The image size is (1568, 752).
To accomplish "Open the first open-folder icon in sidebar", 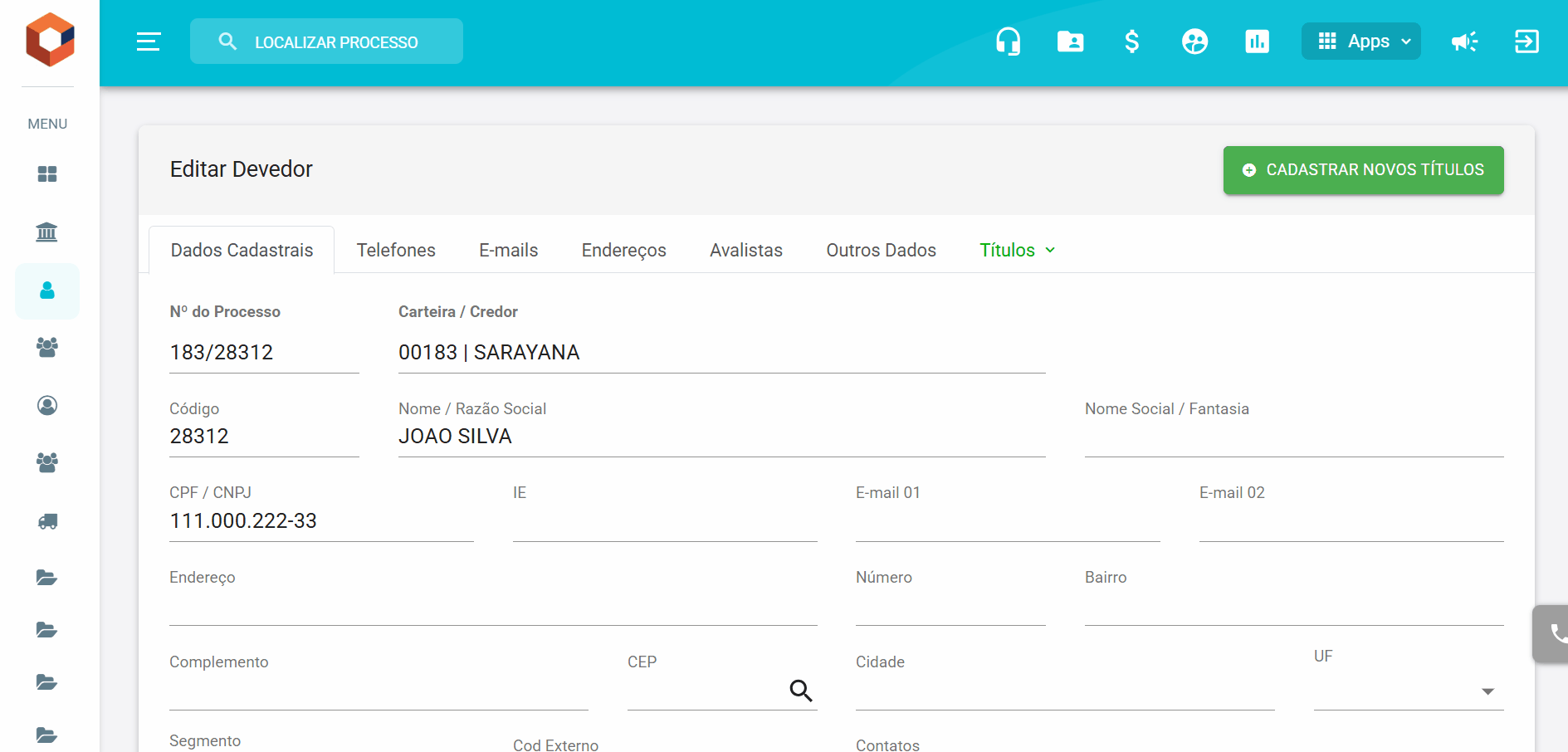I will point(47,578).
